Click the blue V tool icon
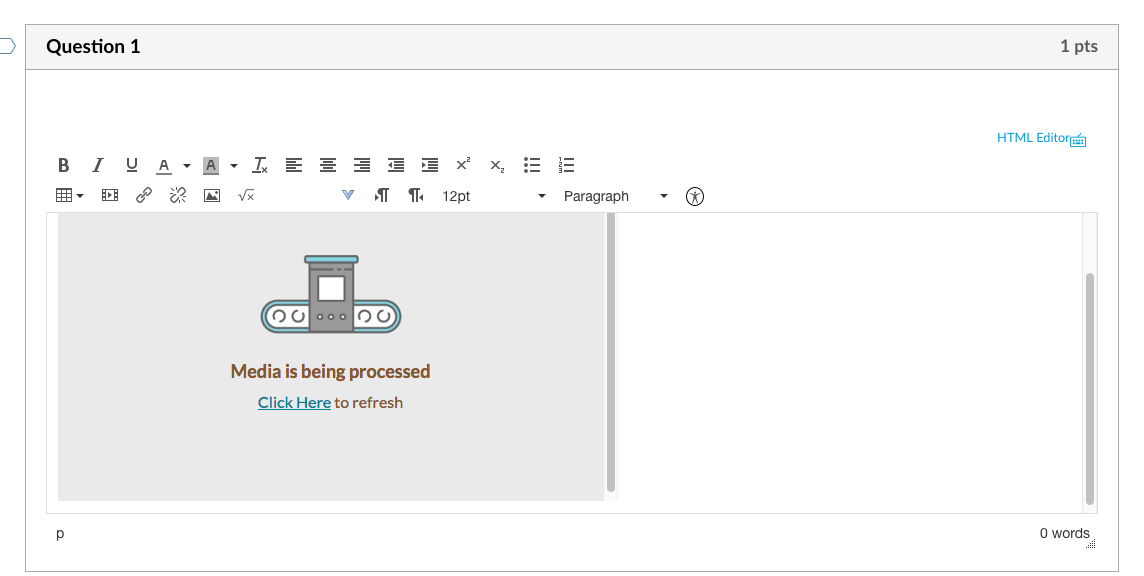Image resolution: width=1144 pixels, height=576 pixels. (348, 195)
